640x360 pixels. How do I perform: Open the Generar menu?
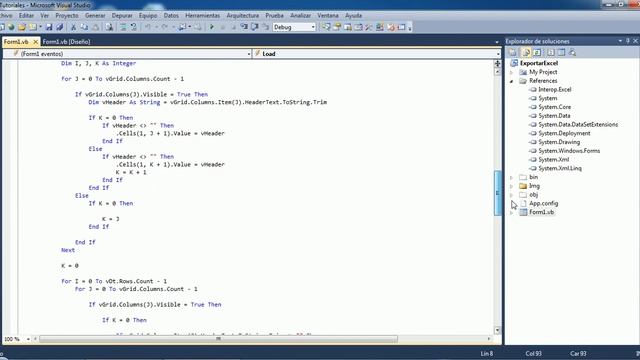(95, 16)
